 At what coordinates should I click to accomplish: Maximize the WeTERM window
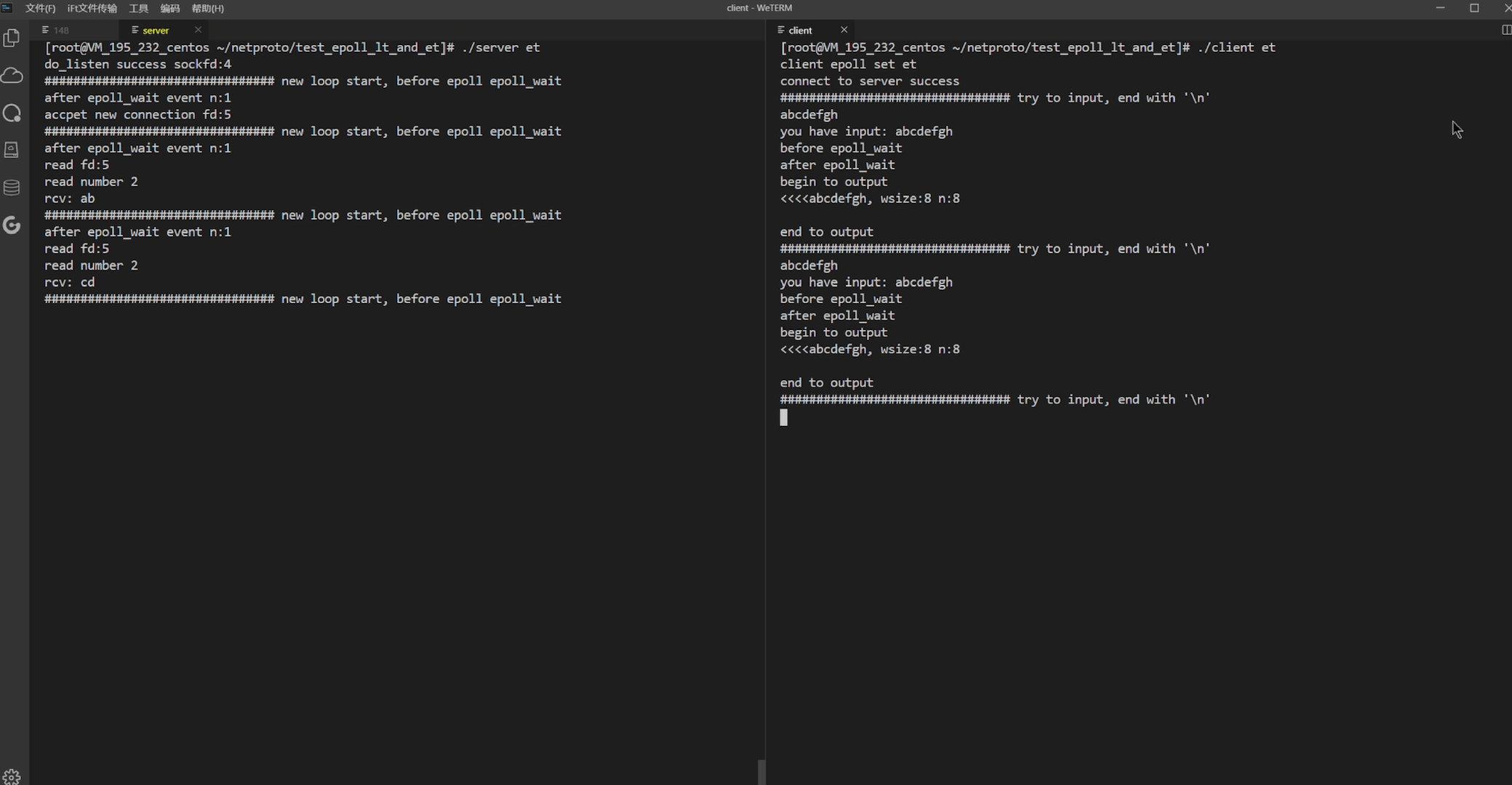1474,8
